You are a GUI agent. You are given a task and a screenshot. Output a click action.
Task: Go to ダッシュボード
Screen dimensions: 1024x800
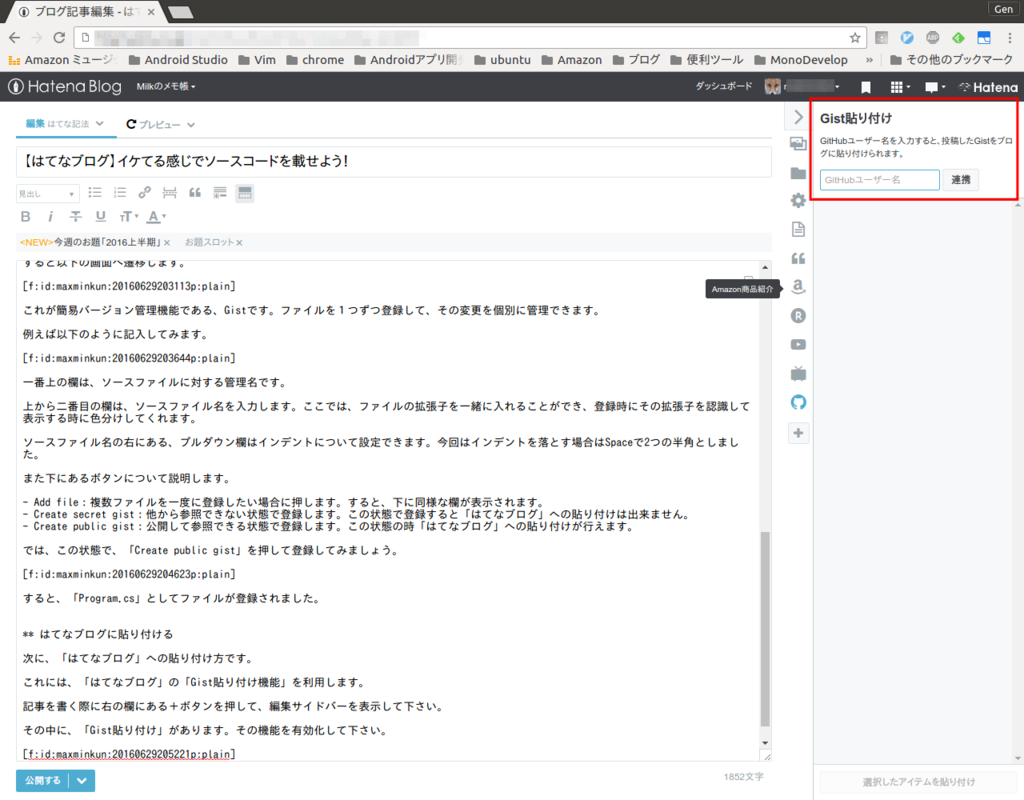(724, 86)
